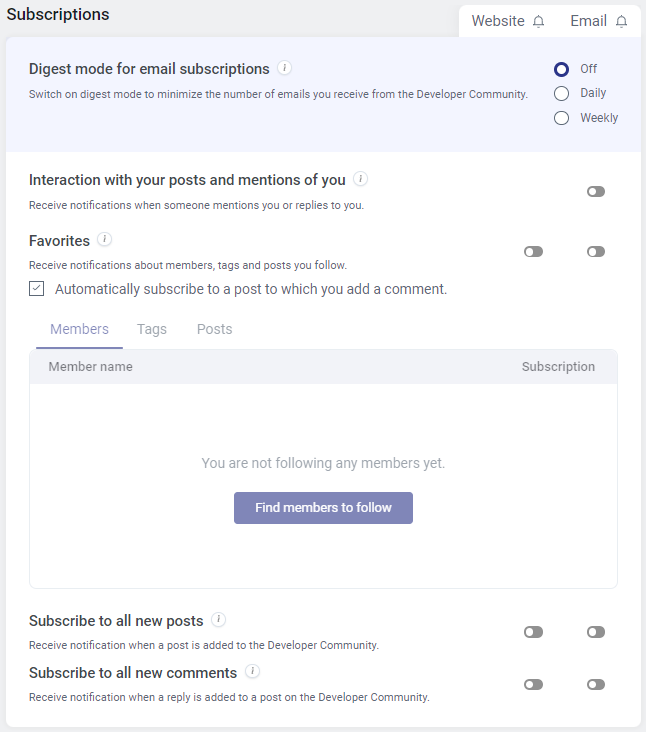
Task: Click info icon beside Subscribe to all new comments
Action: click(253, 671)
